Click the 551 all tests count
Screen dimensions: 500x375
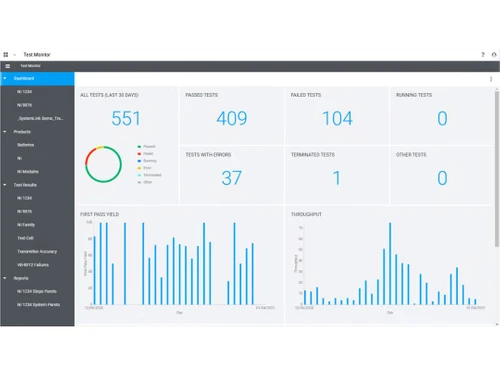(126, 118)
